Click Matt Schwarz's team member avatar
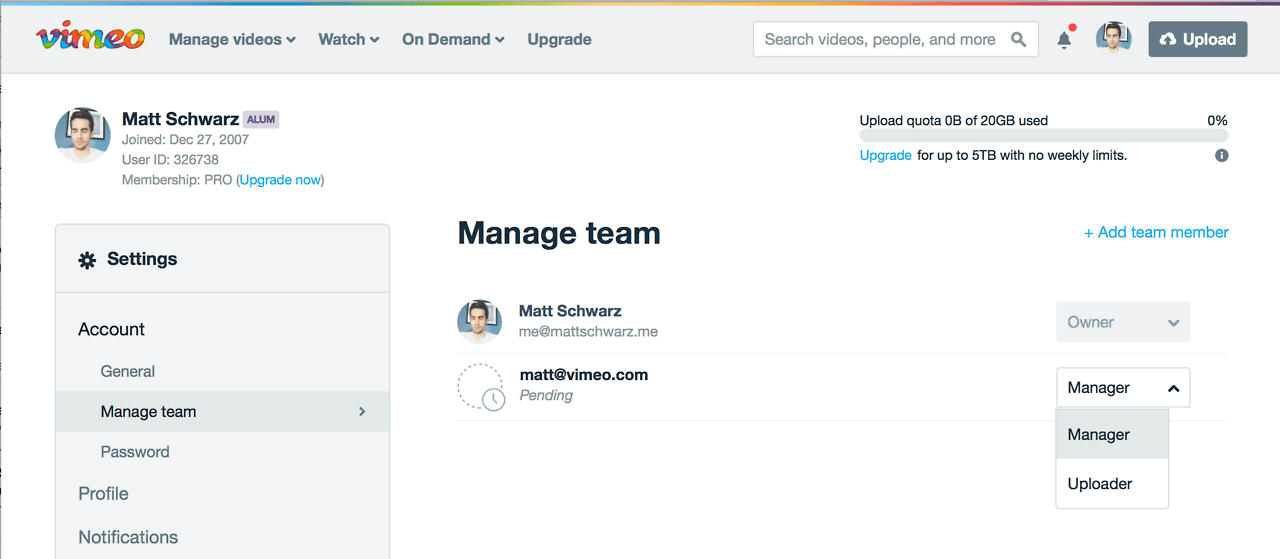The image size is (1280, 559). (x=479, y=321)
